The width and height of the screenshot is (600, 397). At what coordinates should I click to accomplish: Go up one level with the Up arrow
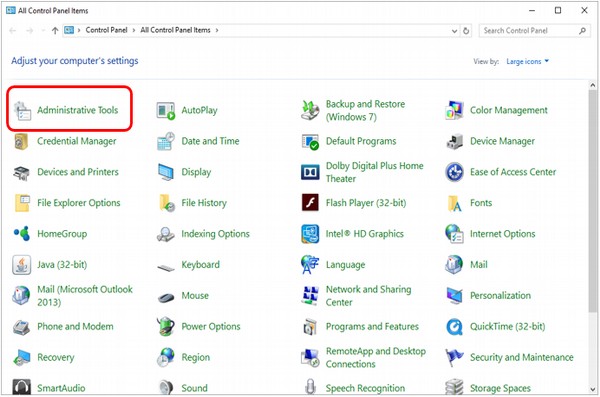click(55, 31)
